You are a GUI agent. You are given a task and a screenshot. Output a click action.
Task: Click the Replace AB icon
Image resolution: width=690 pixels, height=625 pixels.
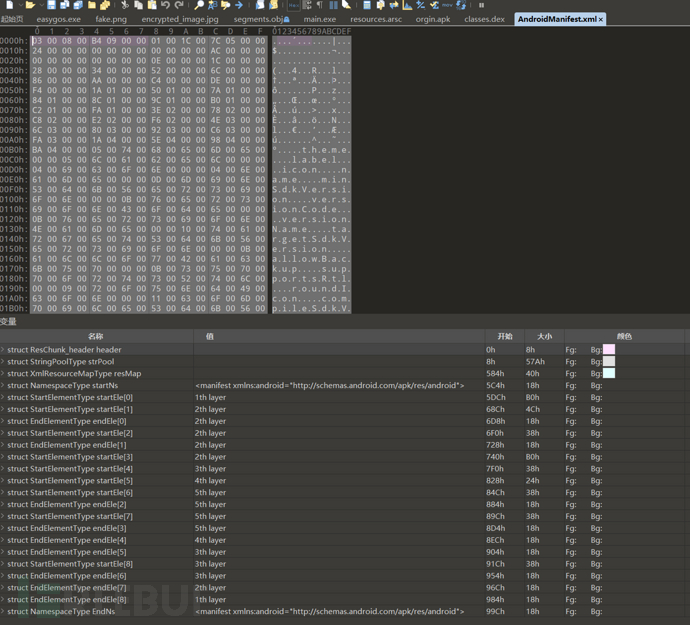click(213, 5)
